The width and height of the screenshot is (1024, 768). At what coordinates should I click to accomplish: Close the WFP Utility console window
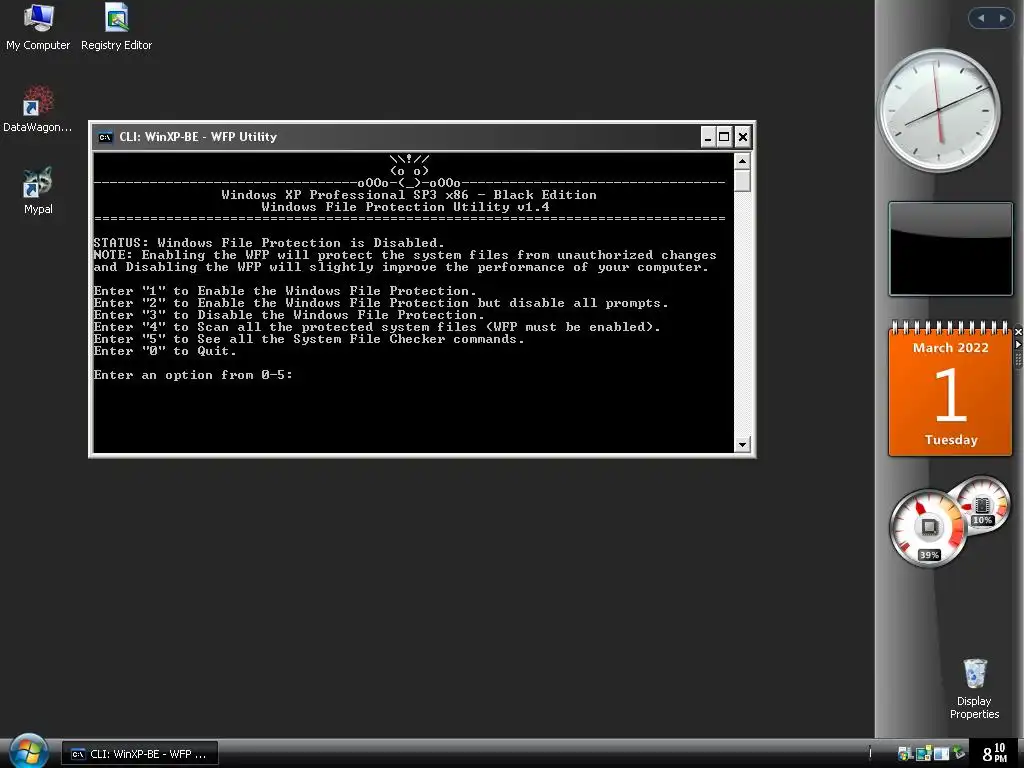(x=743, y=137)
